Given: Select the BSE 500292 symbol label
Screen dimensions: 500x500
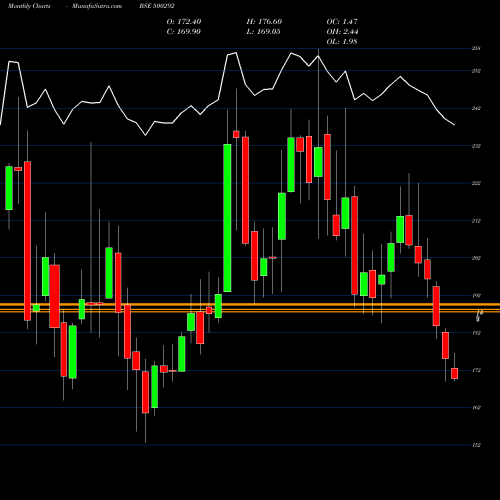Looking at the screenshot, I should click(157, 6).
